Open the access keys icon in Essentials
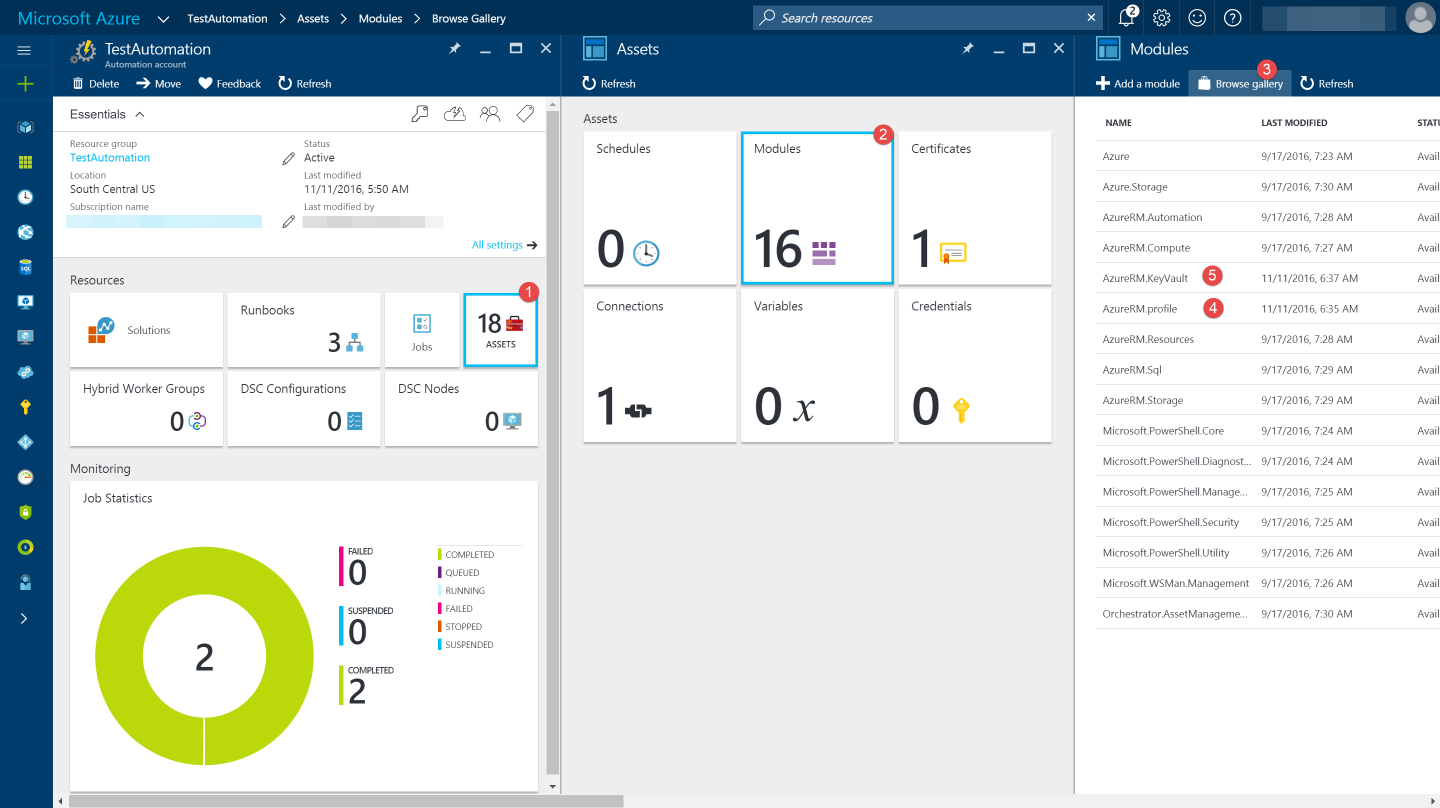Image resolution: width=1440 pixels, height=808 pixels. click(420, 114)
